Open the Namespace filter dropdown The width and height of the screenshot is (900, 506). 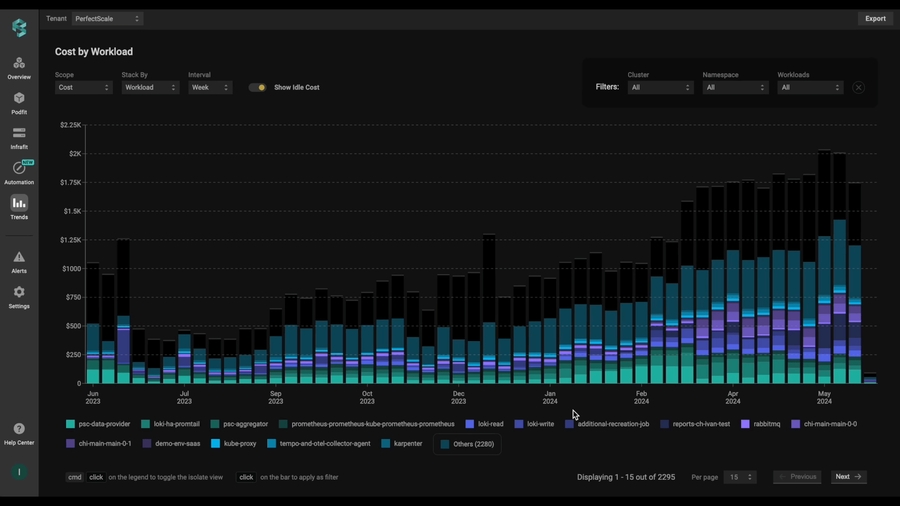735,88
